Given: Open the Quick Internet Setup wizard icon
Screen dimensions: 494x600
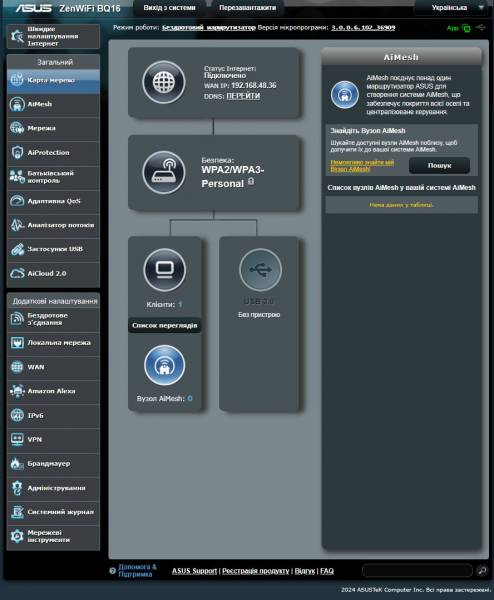Looking at the screenshot, I should click(x=17, y=36).
